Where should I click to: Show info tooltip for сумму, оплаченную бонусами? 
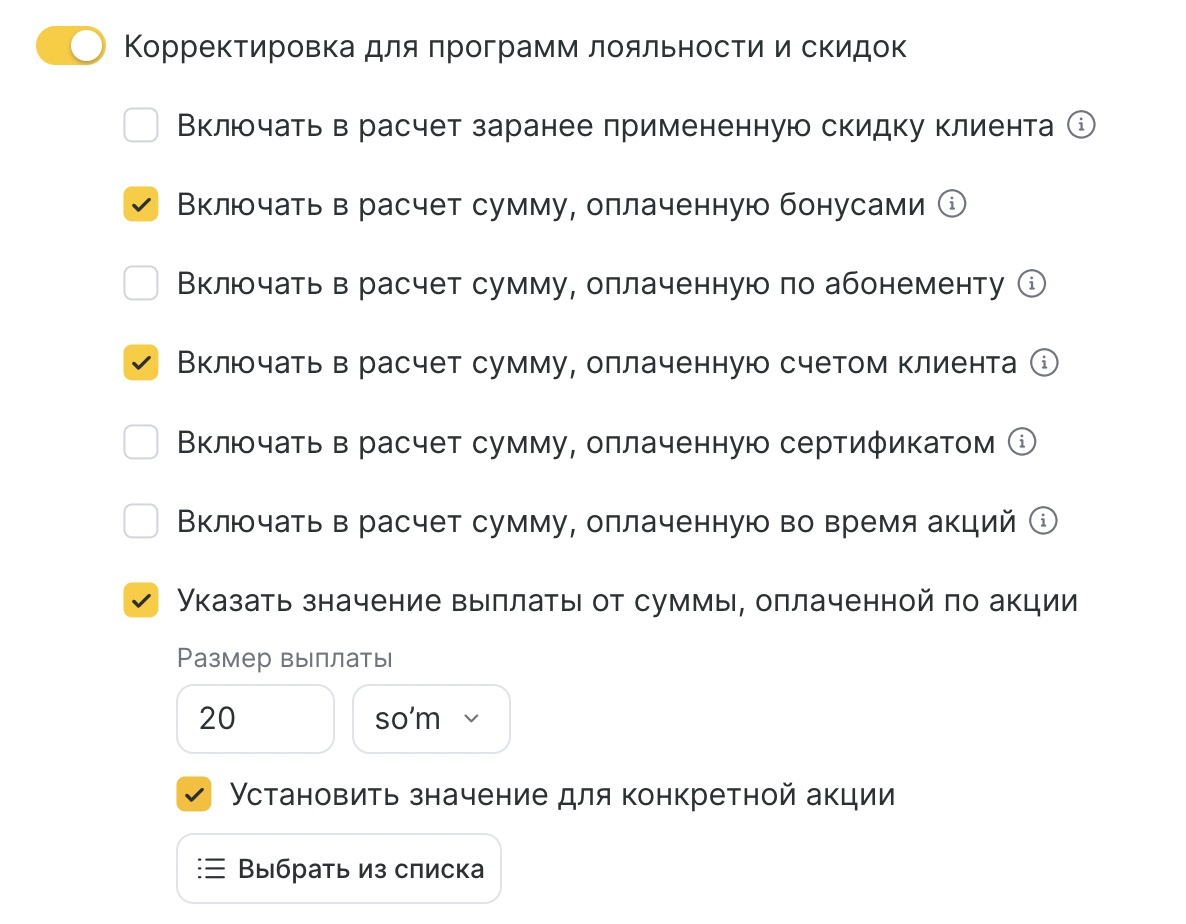coord(952,205)
